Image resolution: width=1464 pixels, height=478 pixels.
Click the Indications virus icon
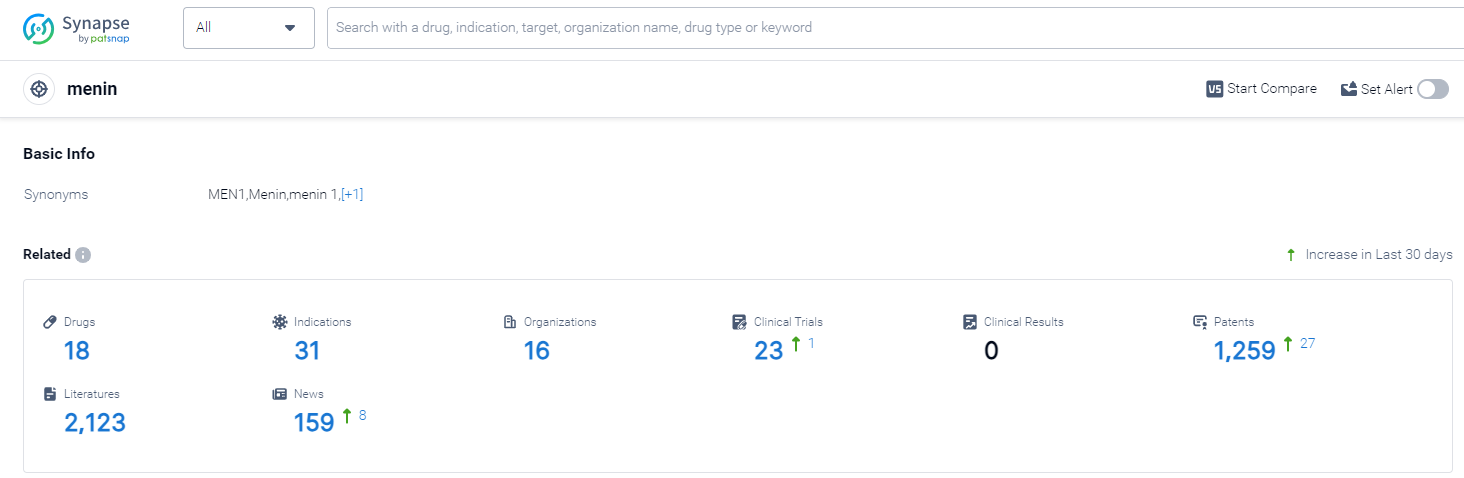pos(280,322)
